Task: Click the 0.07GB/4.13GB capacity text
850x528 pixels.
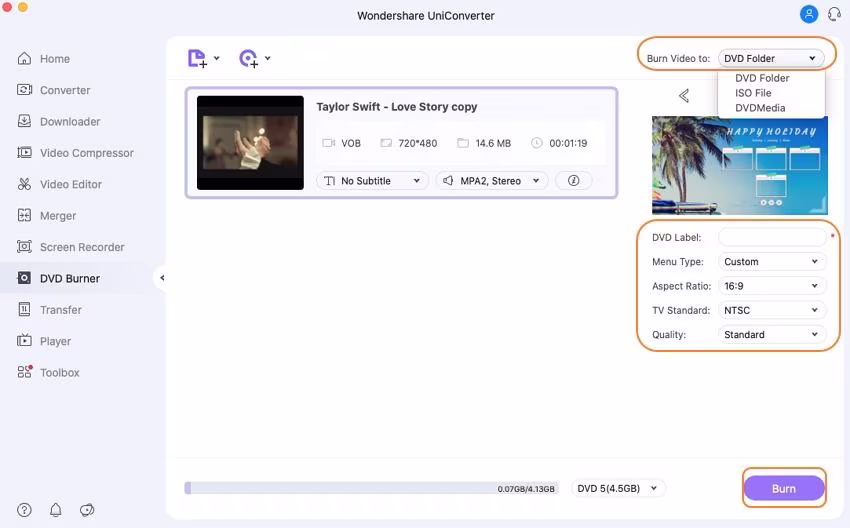Action: click(526, 489)
